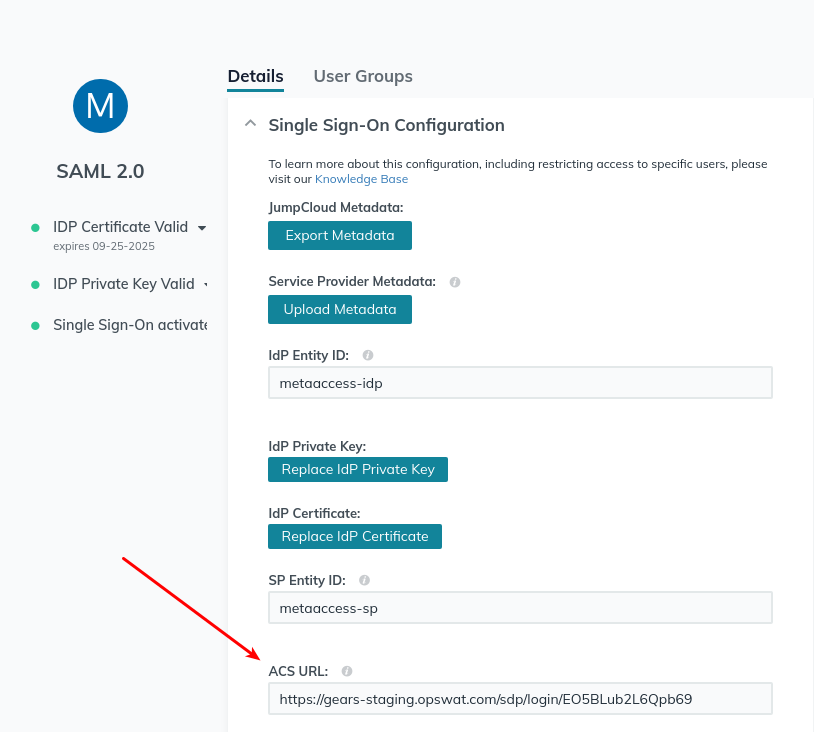Open the Knowledge Base link

361,179
